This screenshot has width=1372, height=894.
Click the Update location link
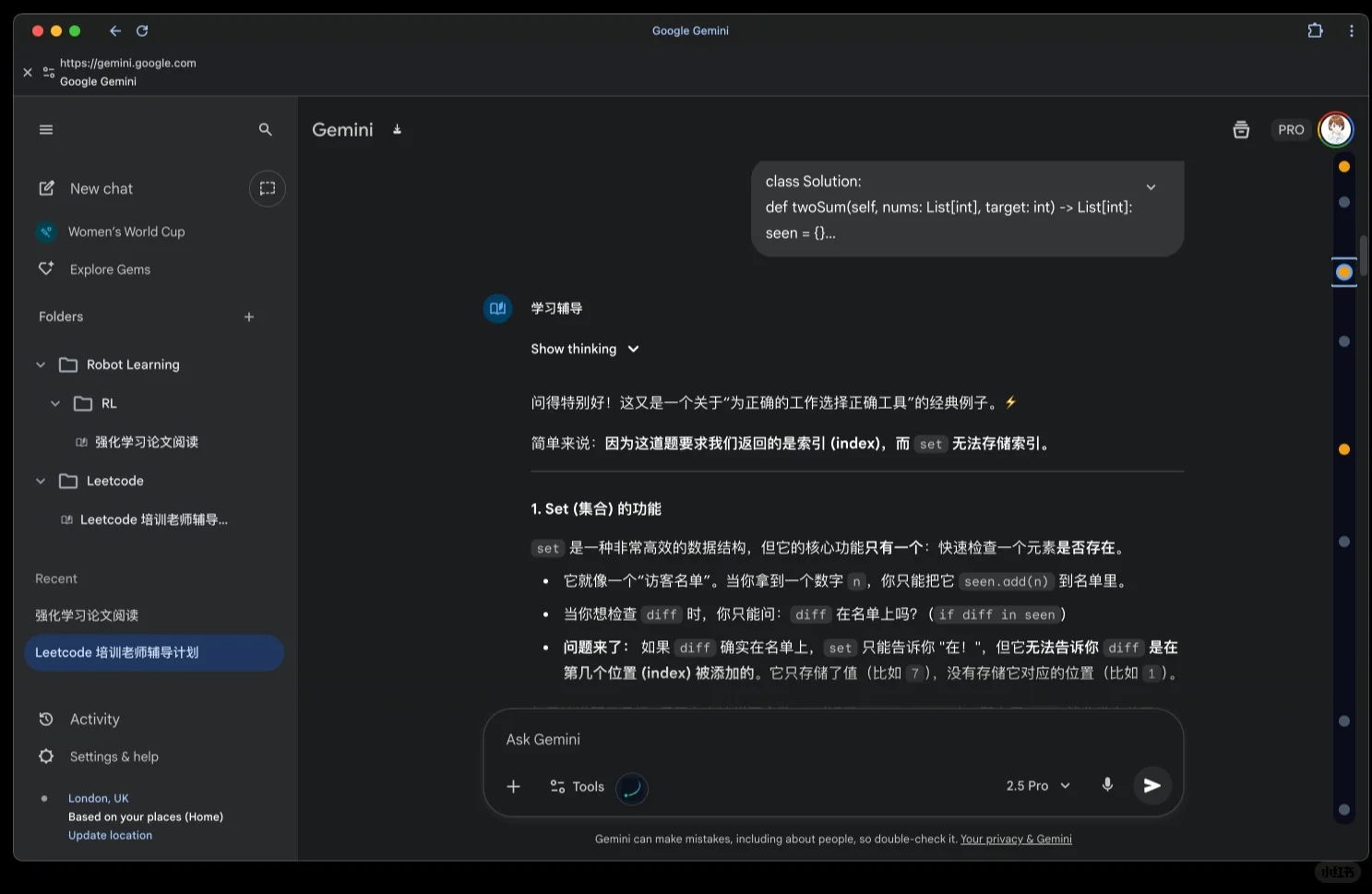[109, 835]
